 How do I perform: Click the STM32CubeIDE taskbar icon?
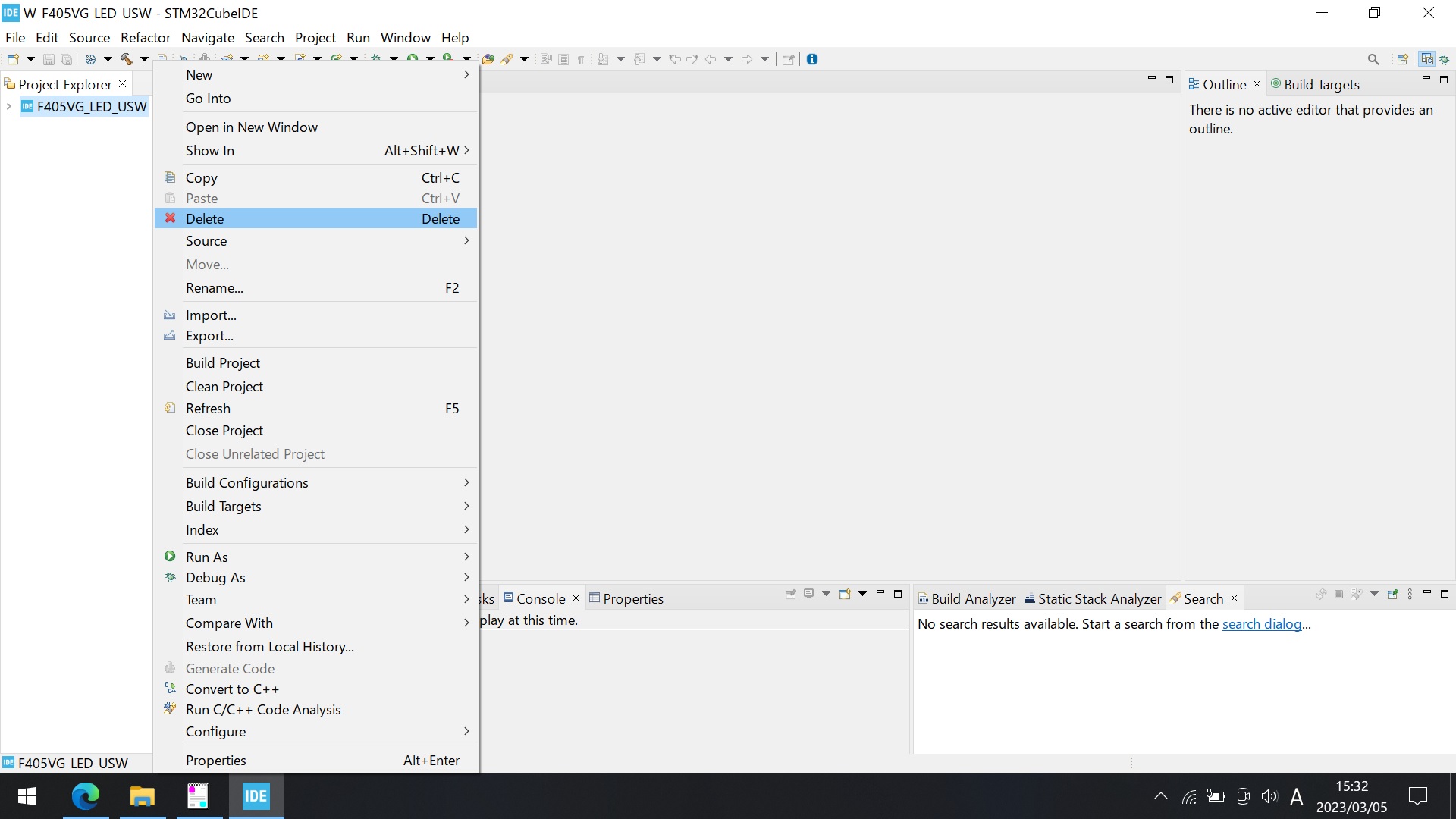pos(256,795)
